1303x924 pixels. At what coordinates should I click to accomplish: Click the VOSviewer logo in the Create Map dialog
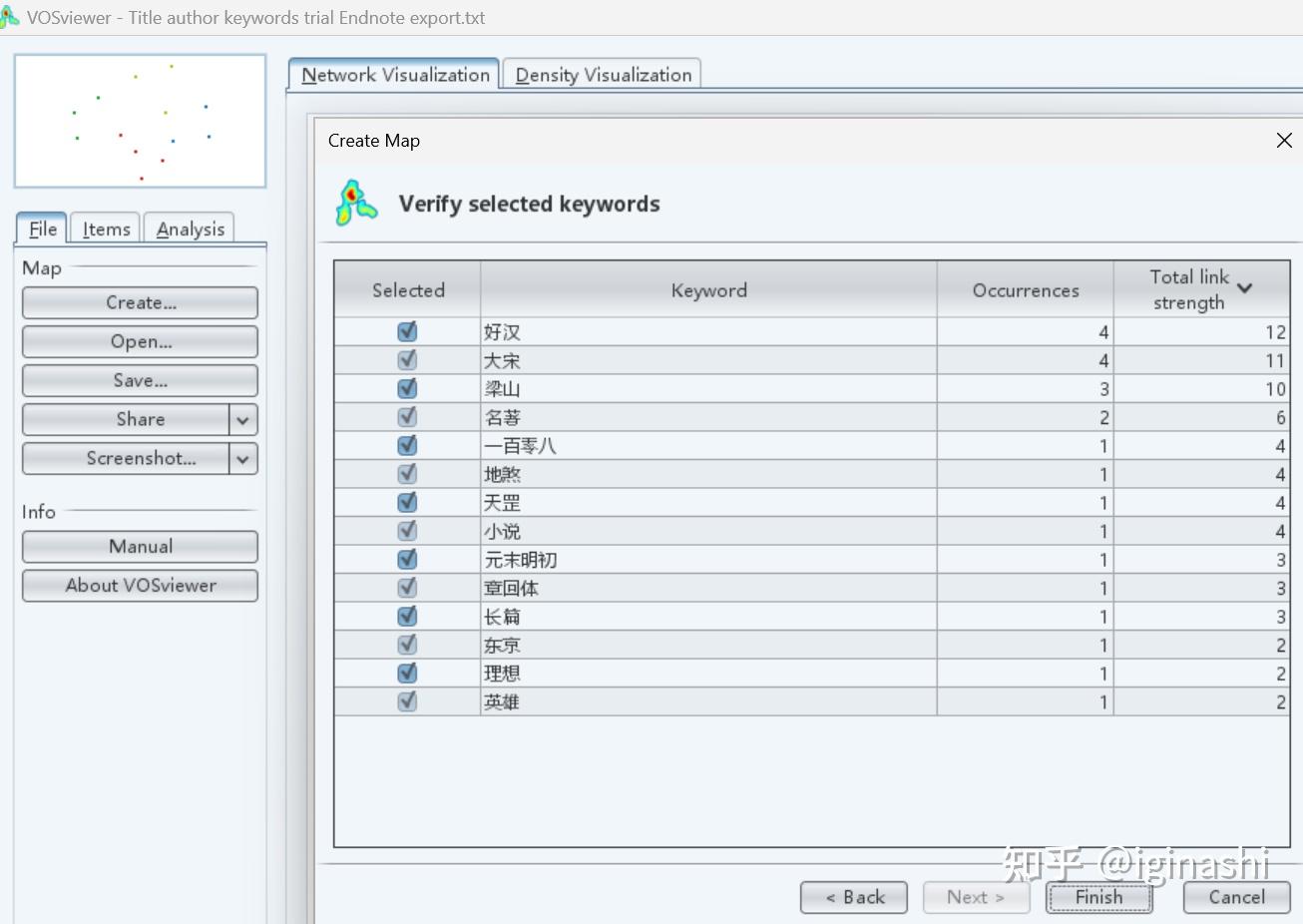click(x=356, y=202)
